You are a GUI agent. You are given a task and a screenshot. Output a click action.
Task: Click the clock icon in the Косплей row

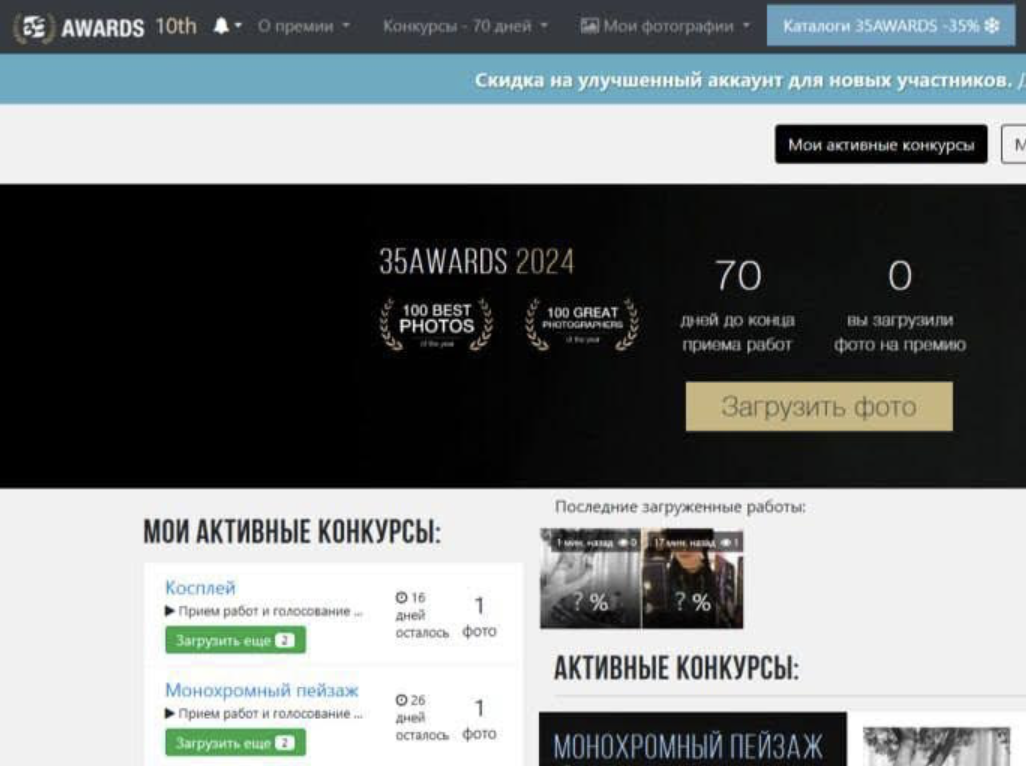(x=401, y=597)
